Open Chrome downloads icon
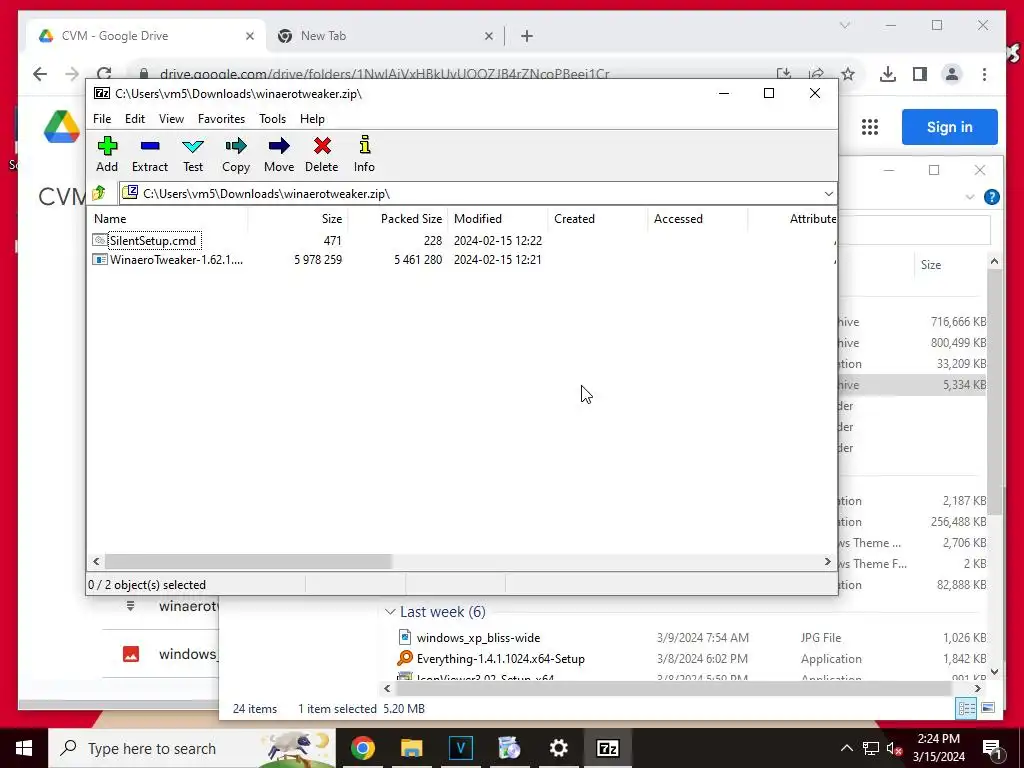 coord(888,74)
